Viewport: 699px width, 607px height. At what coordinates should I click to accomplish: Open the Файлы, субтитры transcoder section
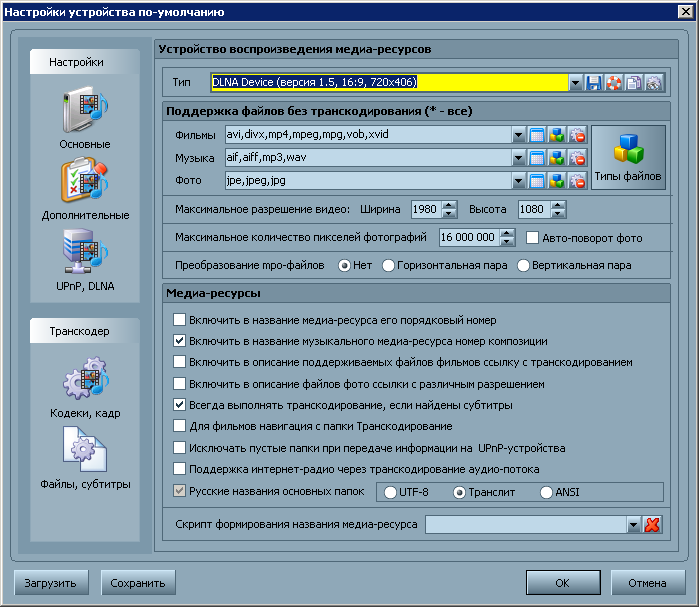(85, 458)
